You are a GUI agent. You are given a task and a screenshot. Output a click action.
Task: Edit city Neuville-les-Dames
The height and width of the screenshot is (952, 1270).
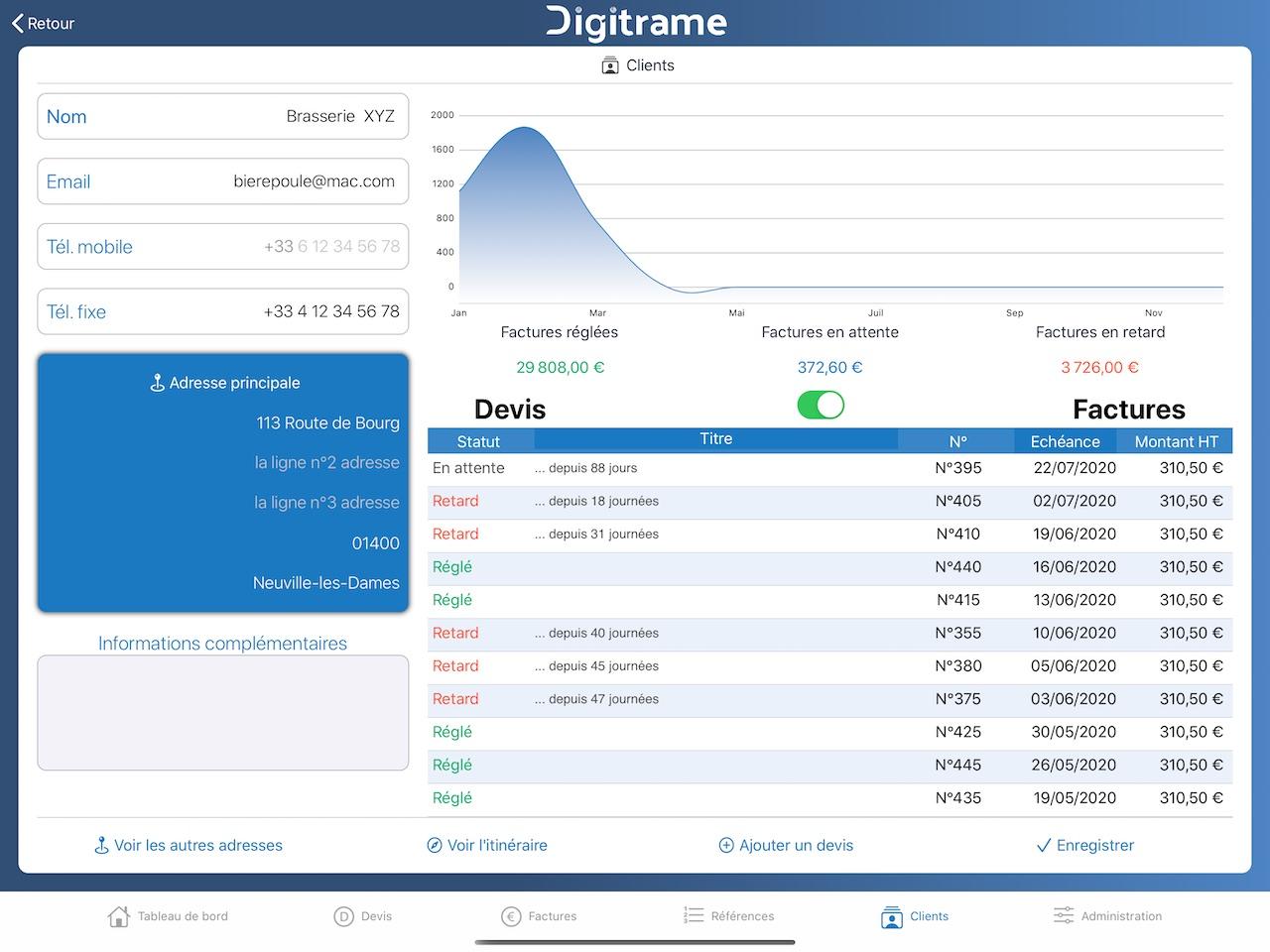click(325, 583)
